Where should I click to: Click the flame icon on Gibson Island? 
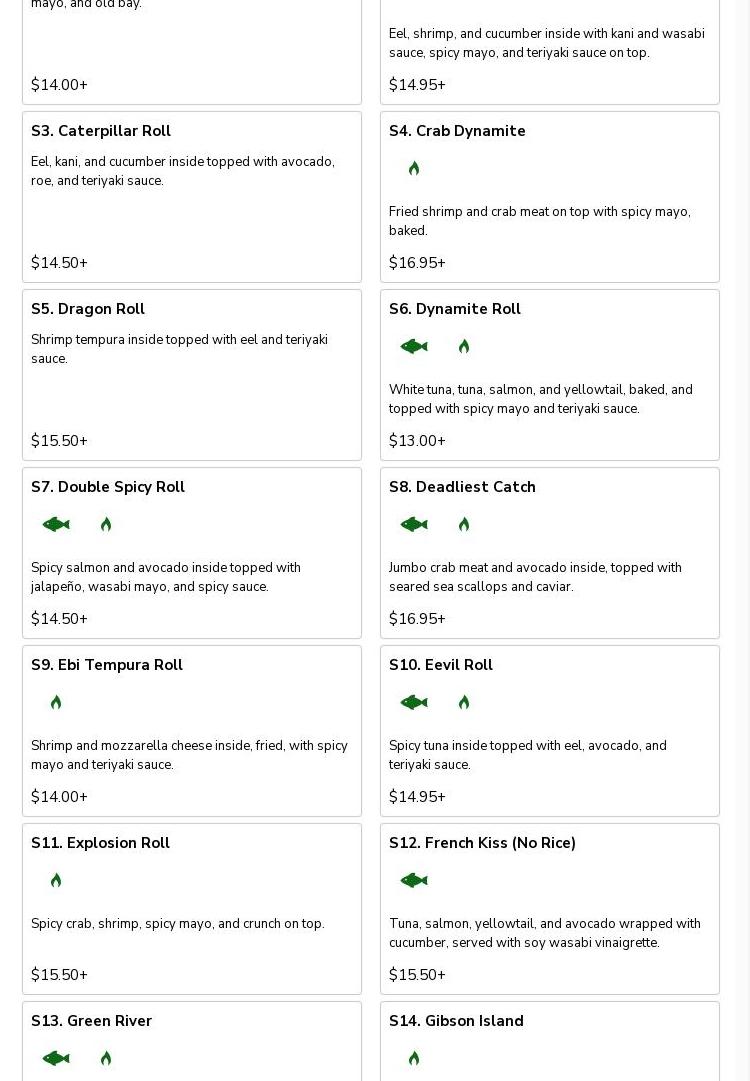(414, 1058)
